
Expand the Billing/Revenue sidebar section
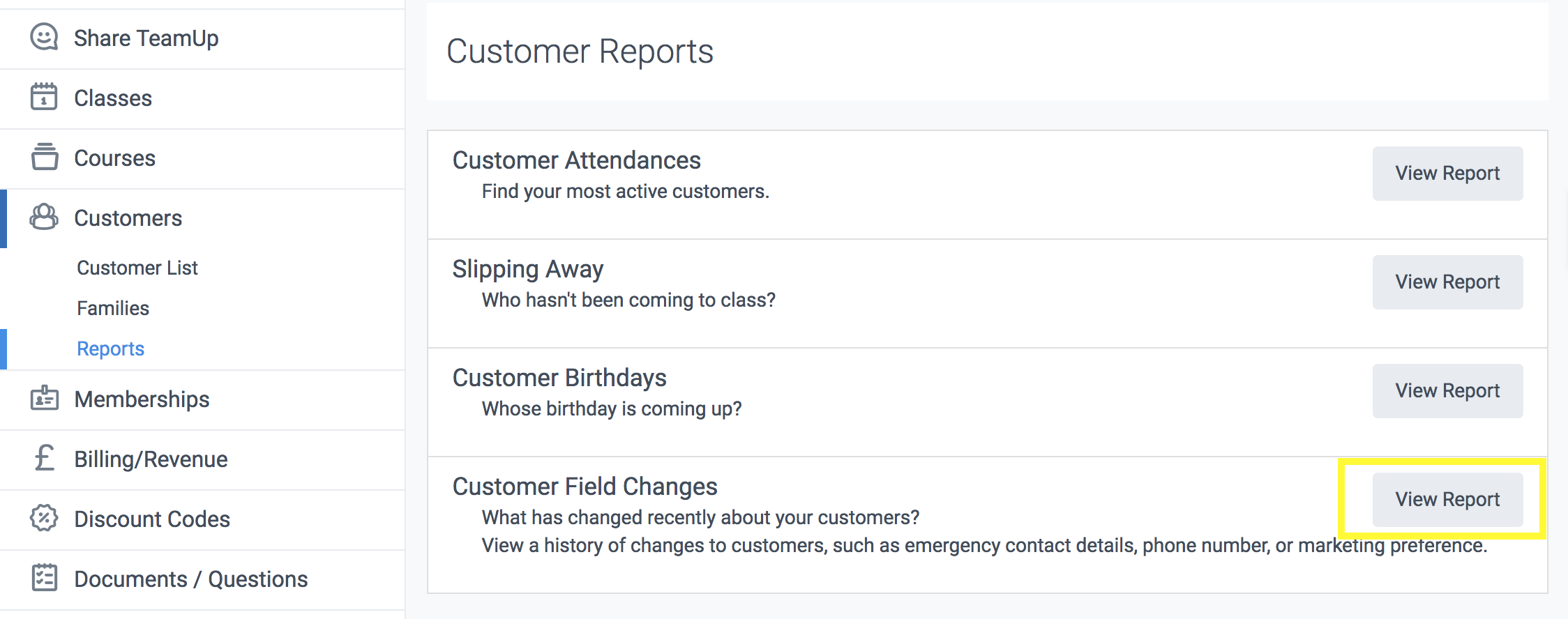point(151,459)
